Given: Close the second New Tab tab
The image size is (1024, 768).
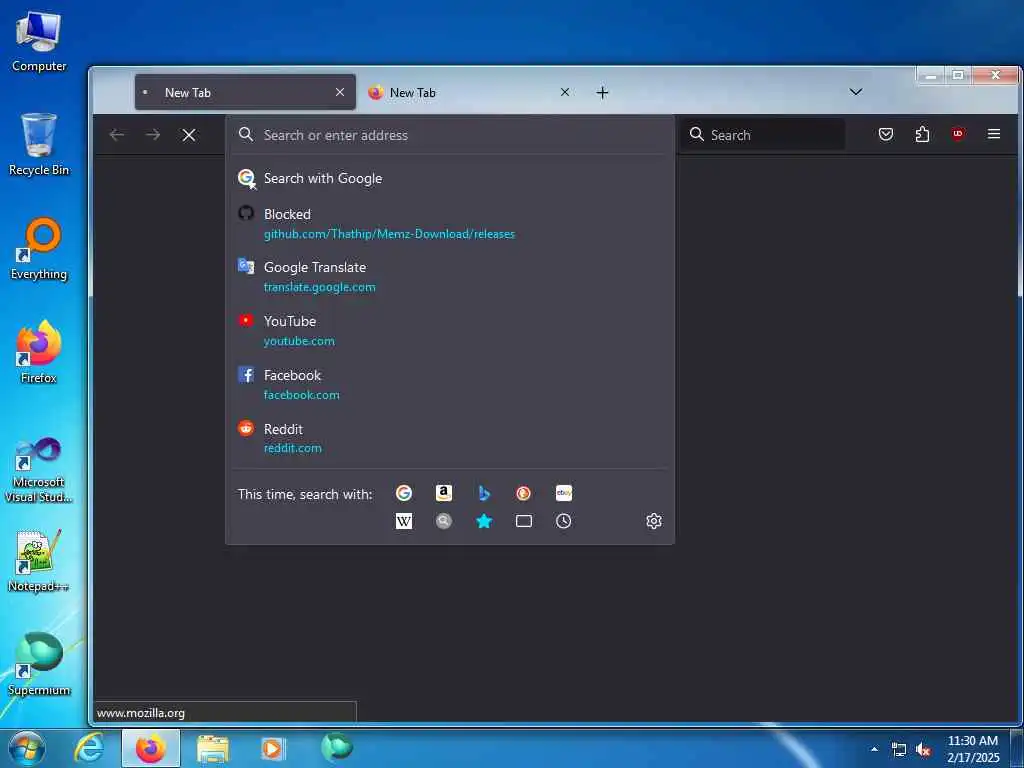Looking at the screenshot, I should [565, 92].
